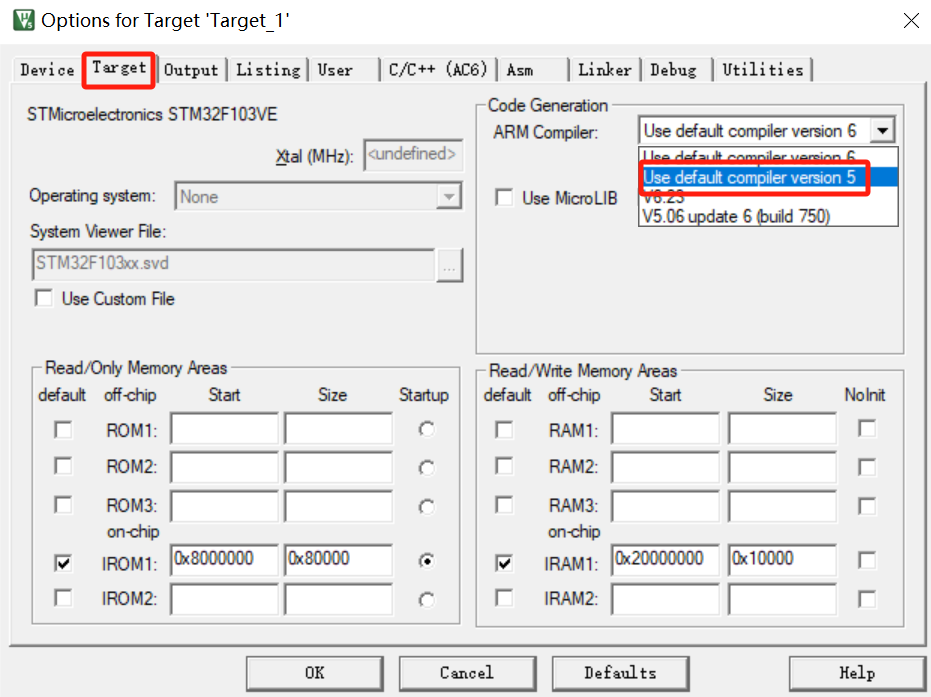Viewport: 931px width, 697px height.
Task: Open the Output tab
Action: point(191,70)
